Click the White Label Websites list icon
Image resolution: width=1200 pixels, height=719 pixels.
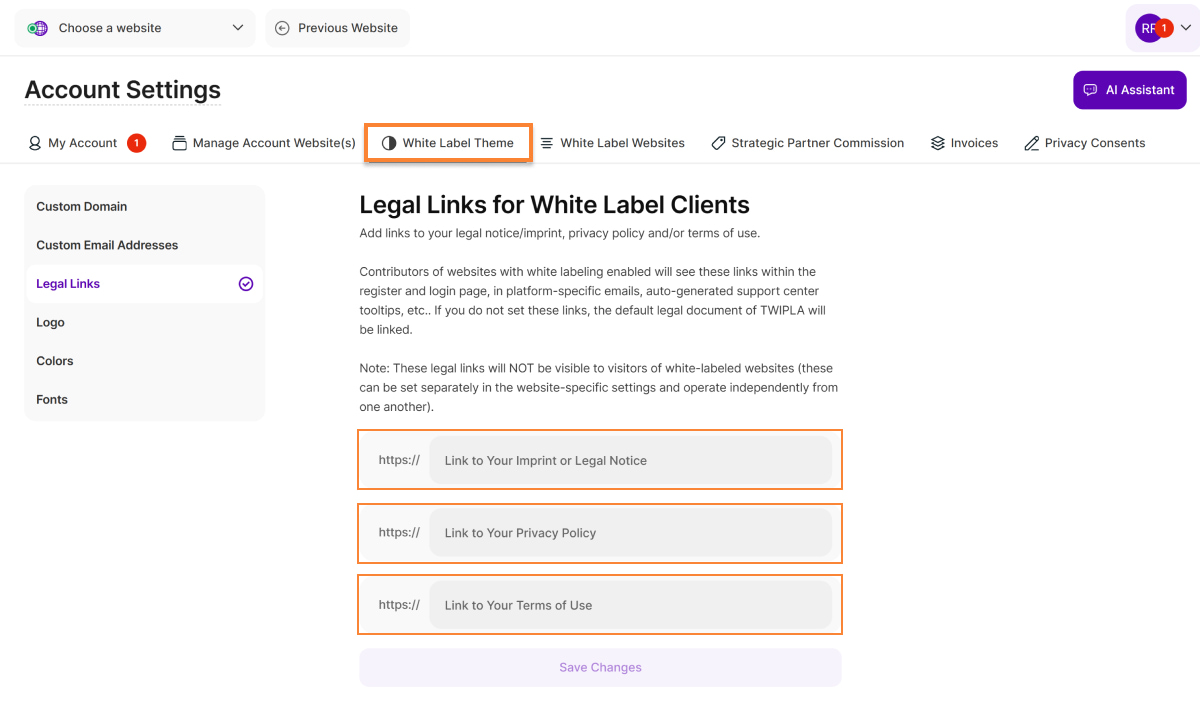(547, 143)
